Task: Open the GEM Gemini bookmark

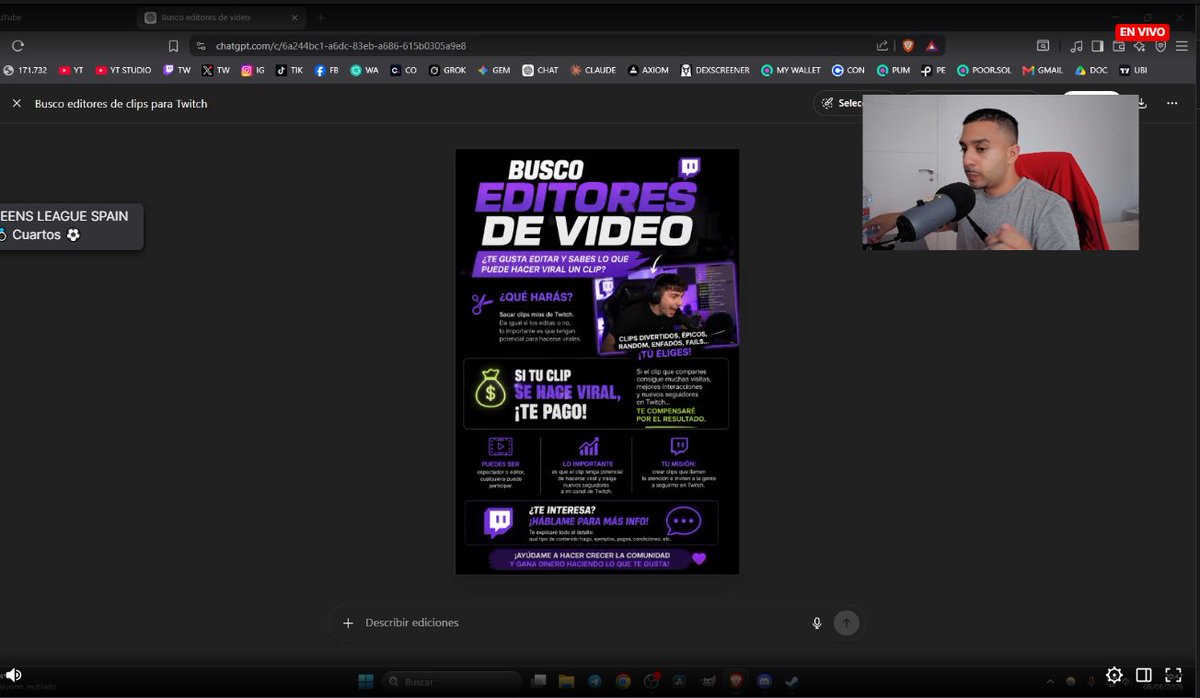Action: tap(494, 70)
